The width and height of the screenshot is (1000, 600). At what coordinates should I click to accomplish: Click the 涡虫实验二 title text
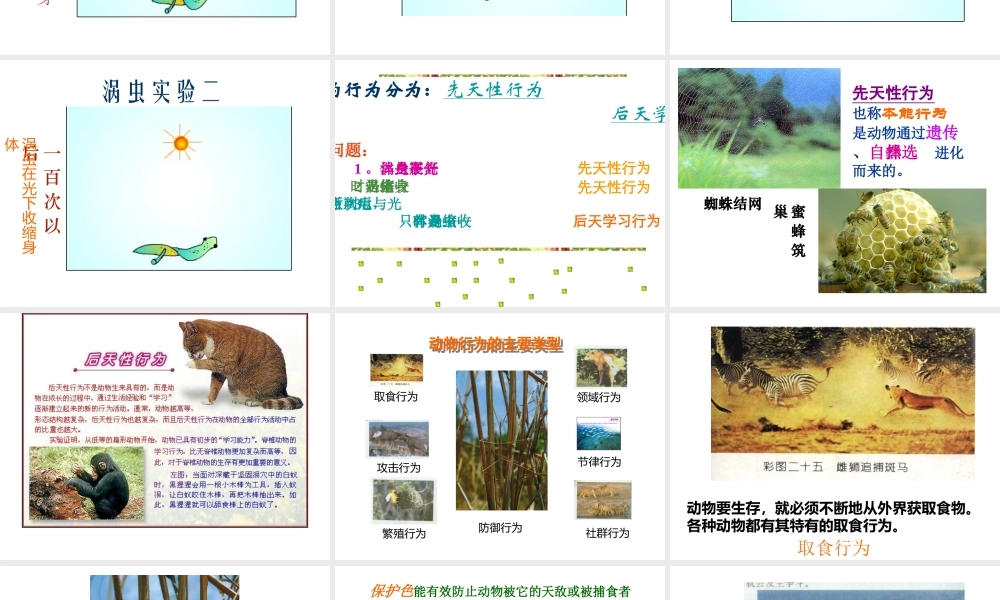point(161,91)
